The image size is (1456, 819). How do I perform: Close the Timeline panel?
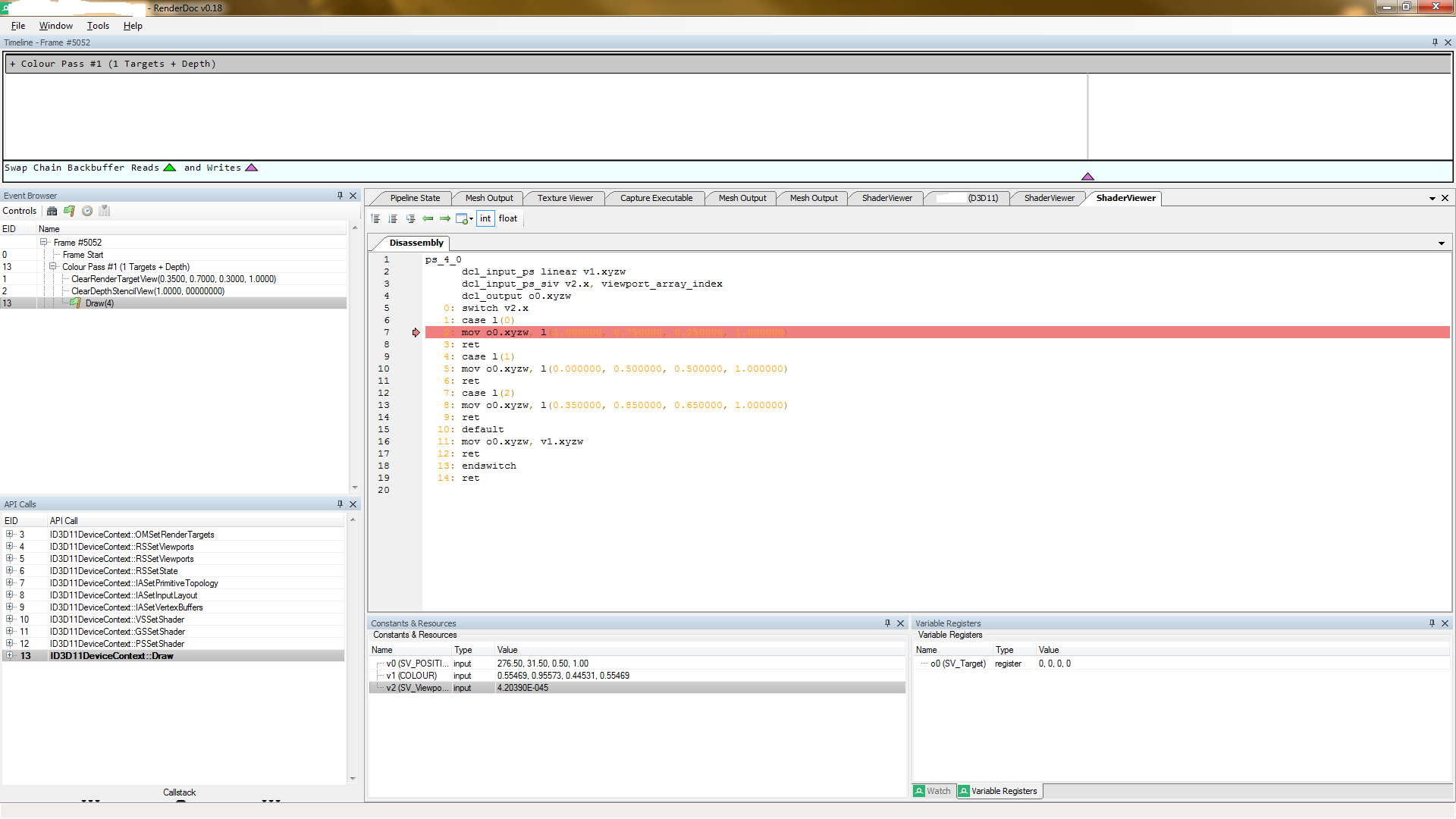click(1448, 42)
